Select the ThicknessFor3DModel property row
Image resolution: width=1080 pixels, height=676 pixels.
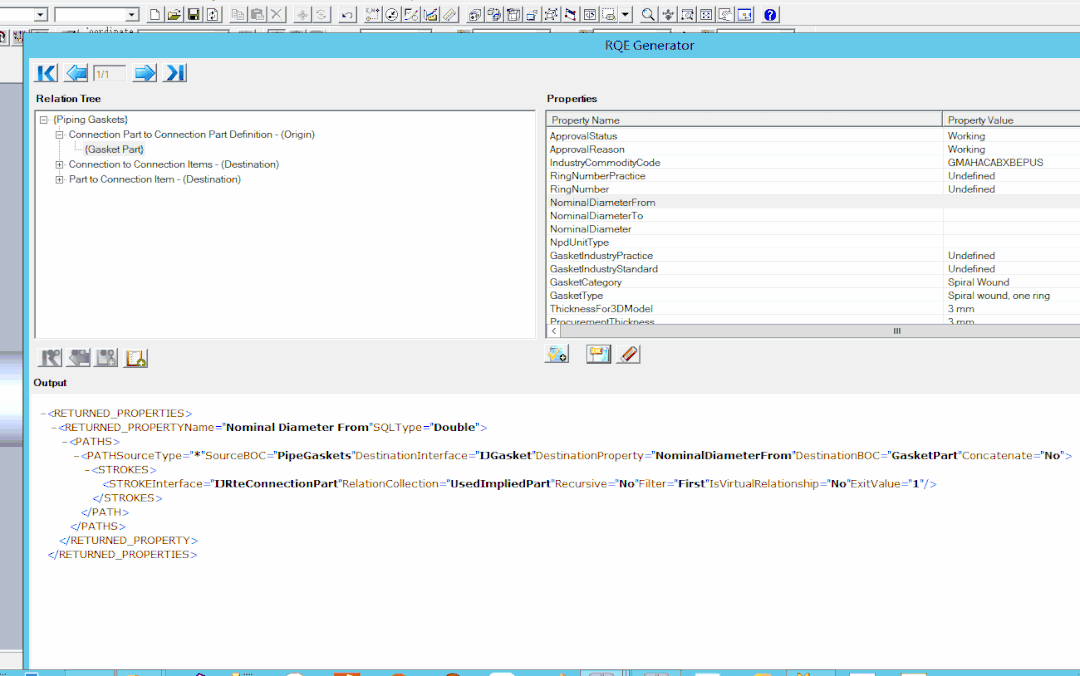[x=813, y=309]
